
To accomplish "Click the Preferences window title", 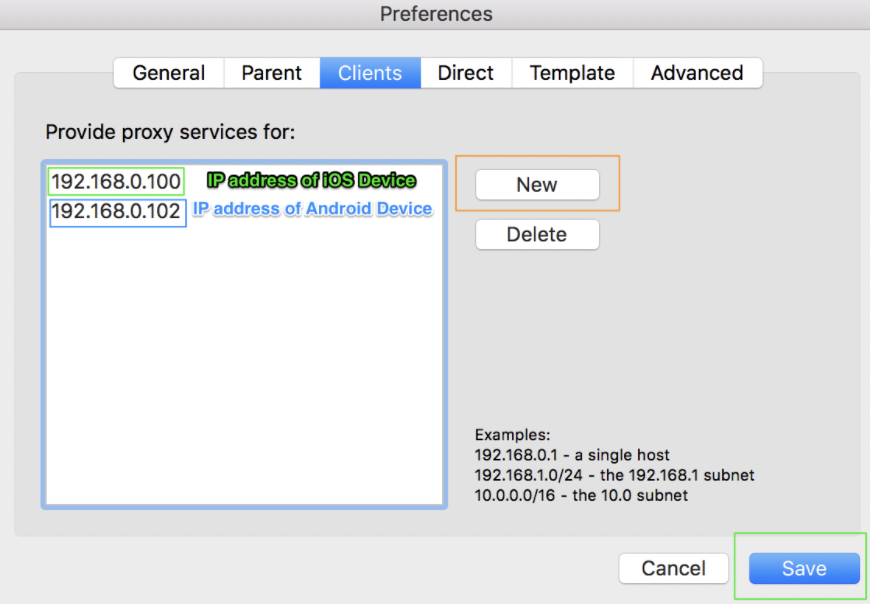I will click(x=436, y=14).
